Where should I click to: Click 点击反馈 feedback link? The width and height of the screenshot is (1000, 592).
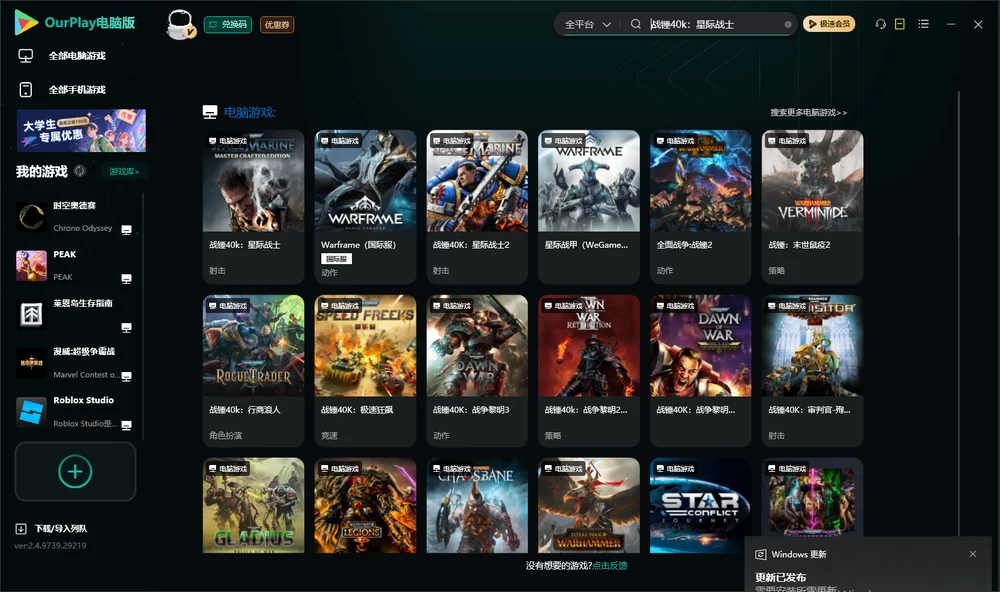[x=610, y=565]
